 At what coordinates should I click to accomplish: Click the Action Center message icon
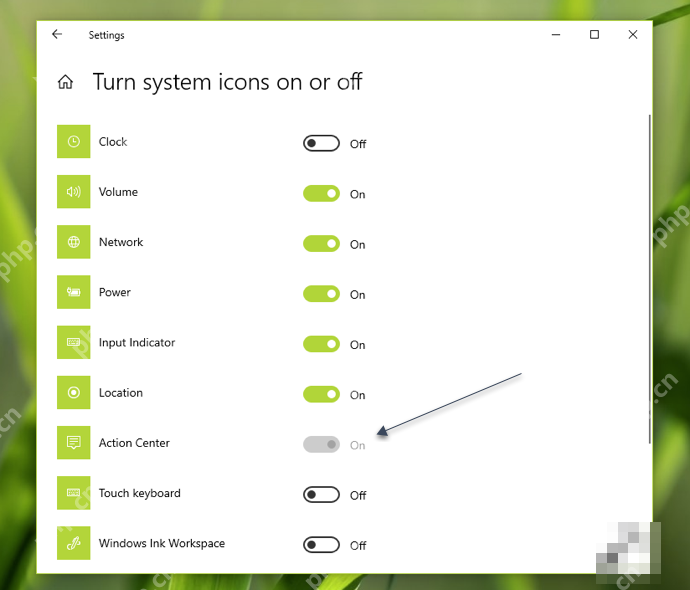[x=73, y=442]
